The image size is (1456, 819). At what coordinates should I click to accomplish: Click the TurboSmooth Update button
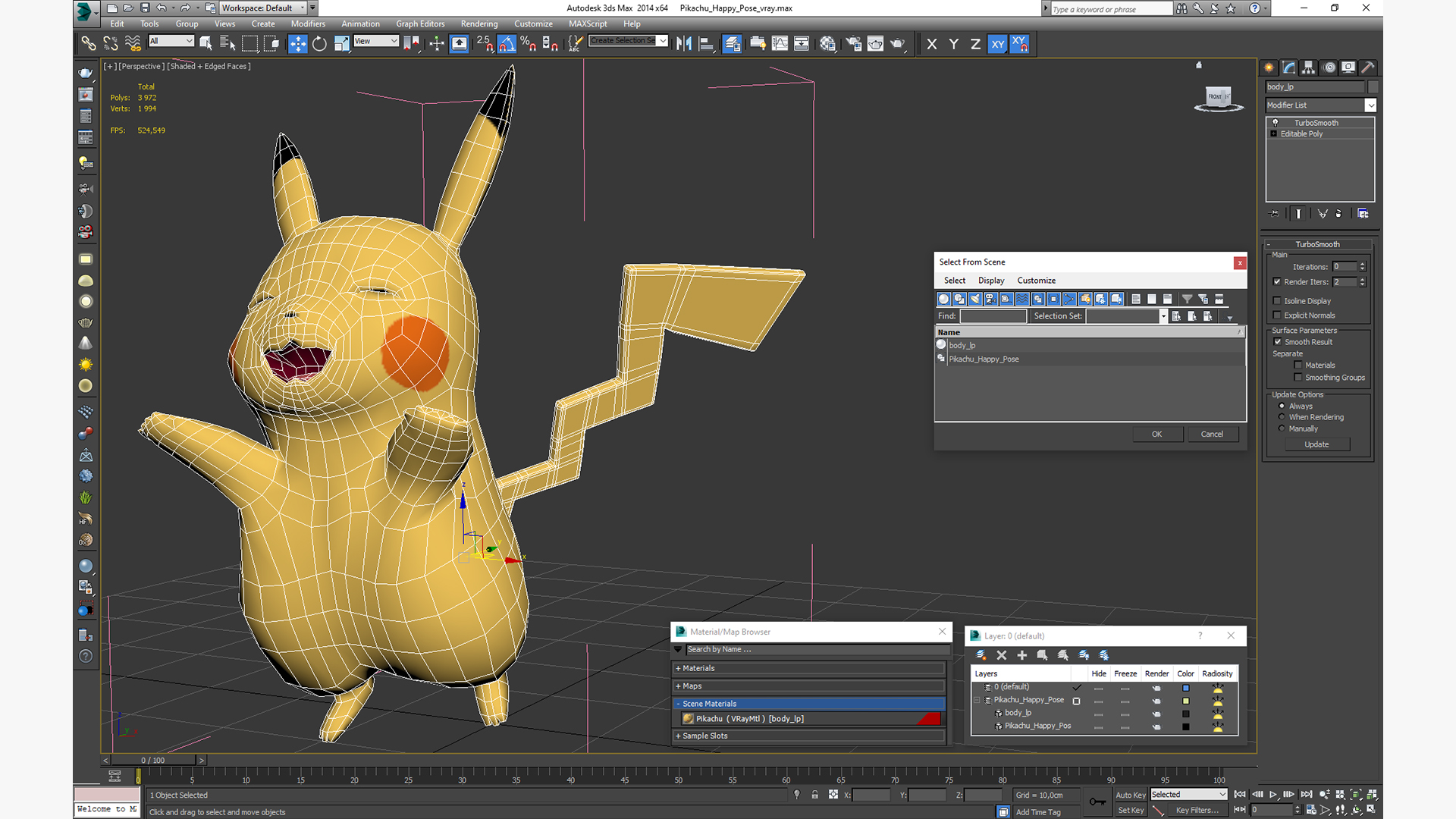pyautogui.click(x=1316, y=444)
